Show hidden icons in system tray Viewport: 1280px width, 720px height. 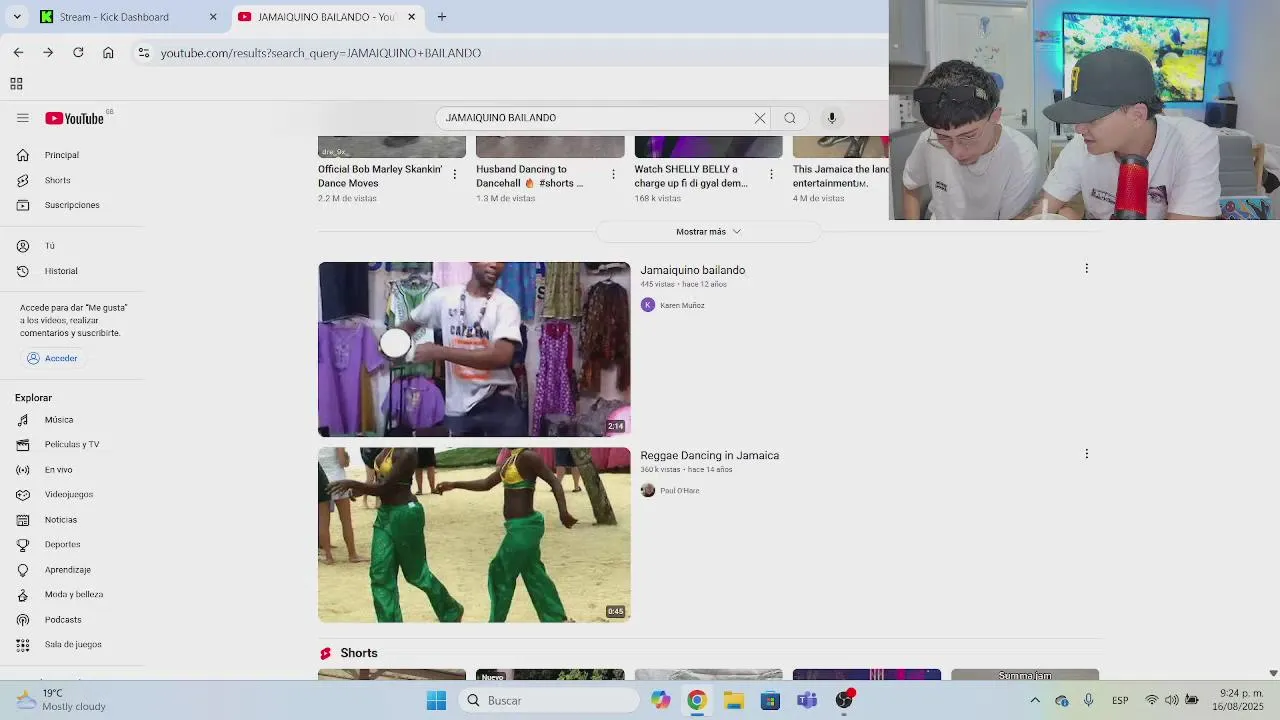pyautogui.click(x=1035, y=700)
